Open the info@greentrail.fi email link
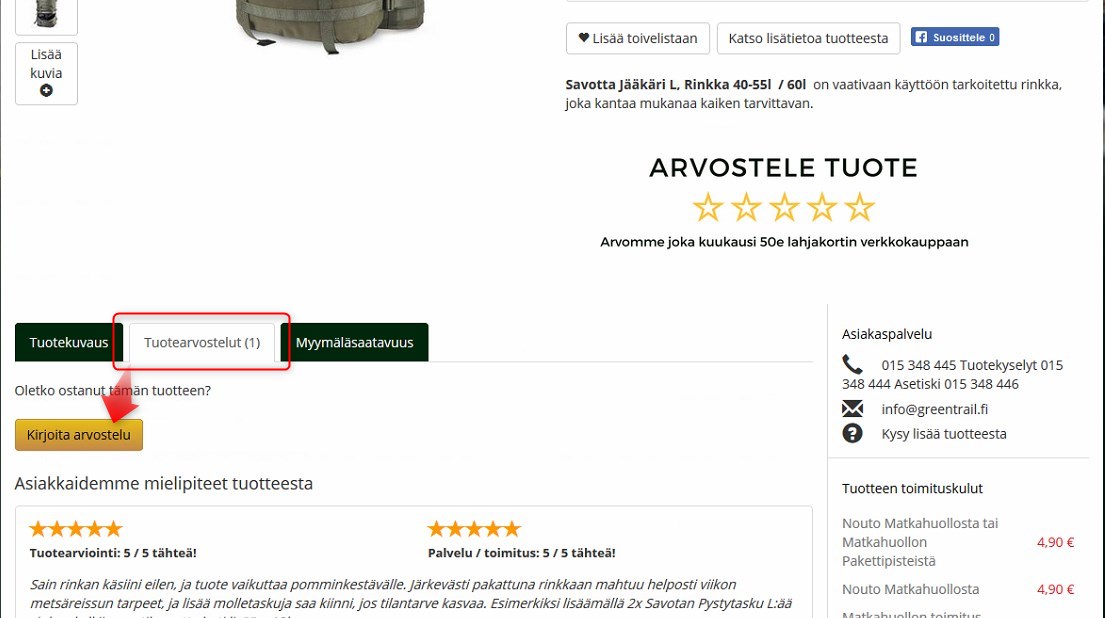This screenshot has width=1105, height=618. pos(934,409)
